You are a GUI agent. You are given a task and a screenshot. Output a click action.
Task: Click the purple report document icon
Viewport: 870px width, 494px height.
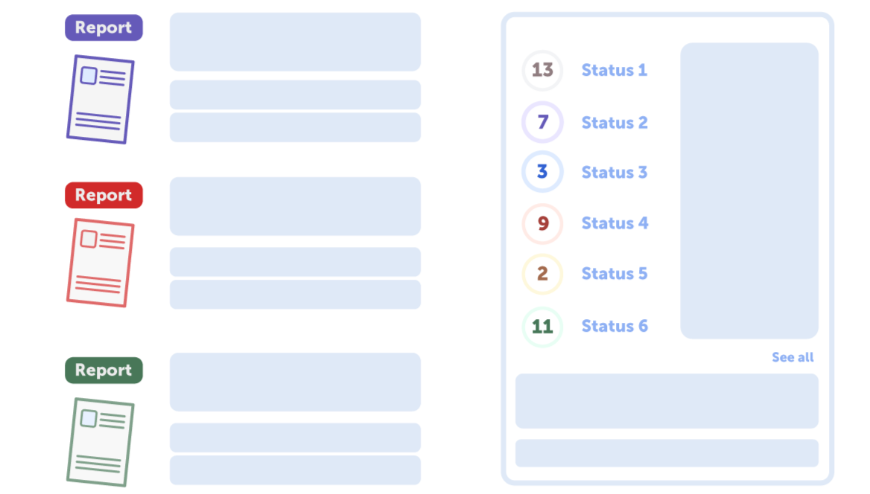tap(100, 99)
